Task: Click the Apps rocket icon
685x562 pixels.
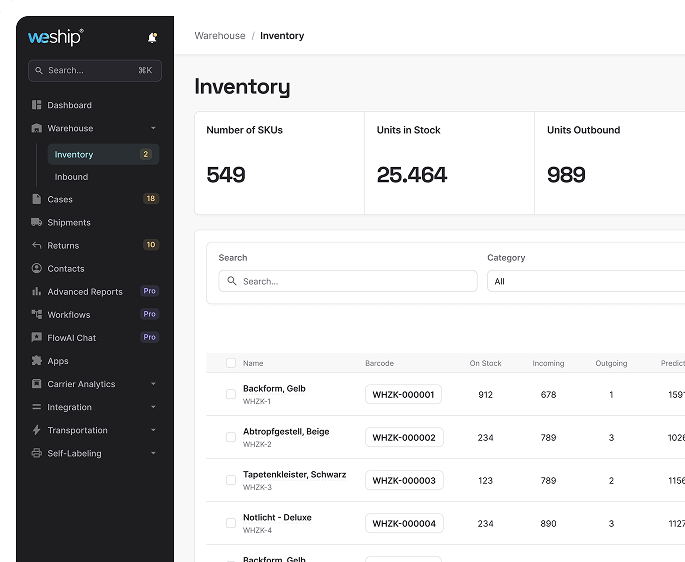Action: coord(37,361)
